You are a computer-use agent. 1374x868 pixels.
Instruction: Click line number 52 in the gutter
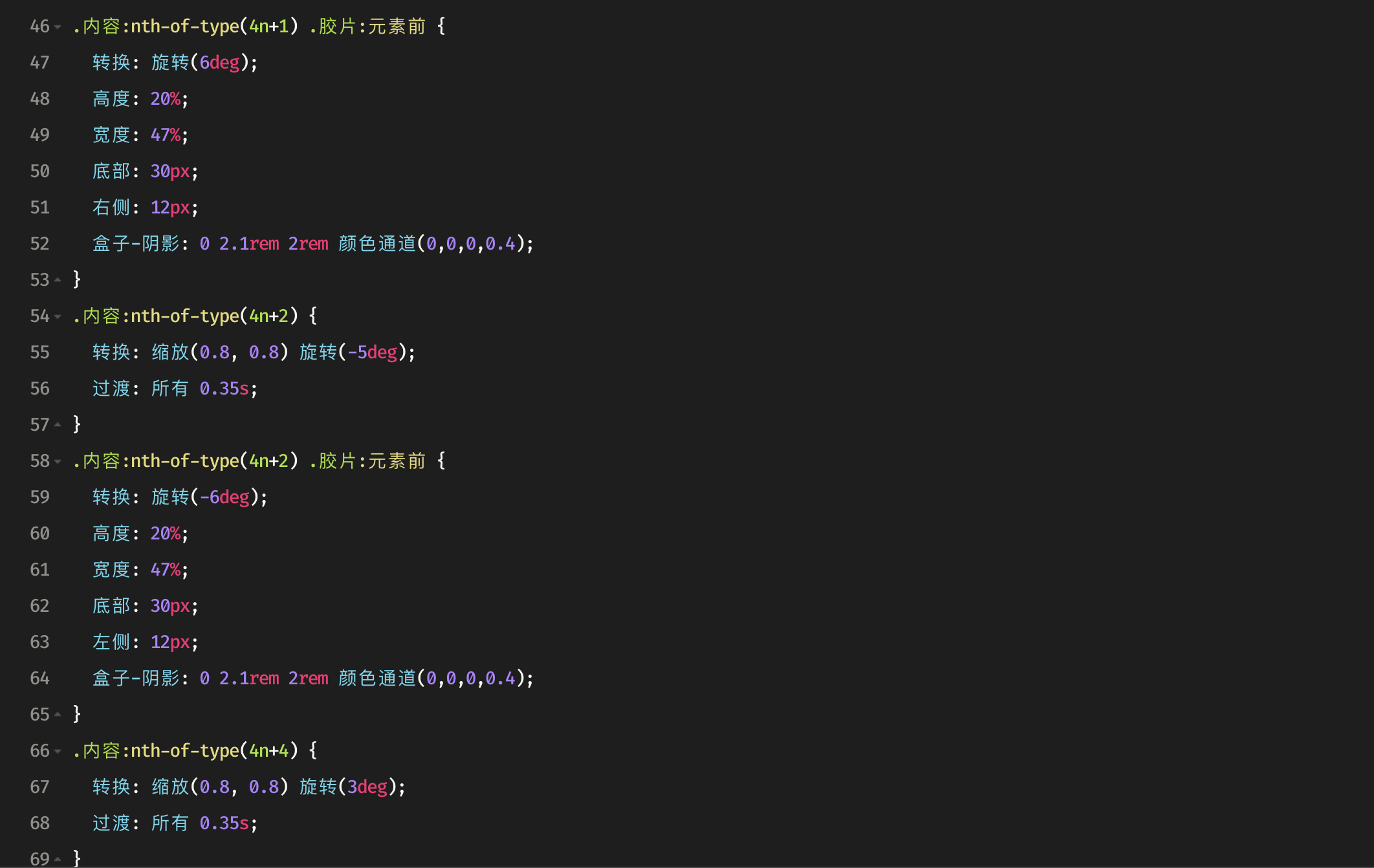[39, 244]
